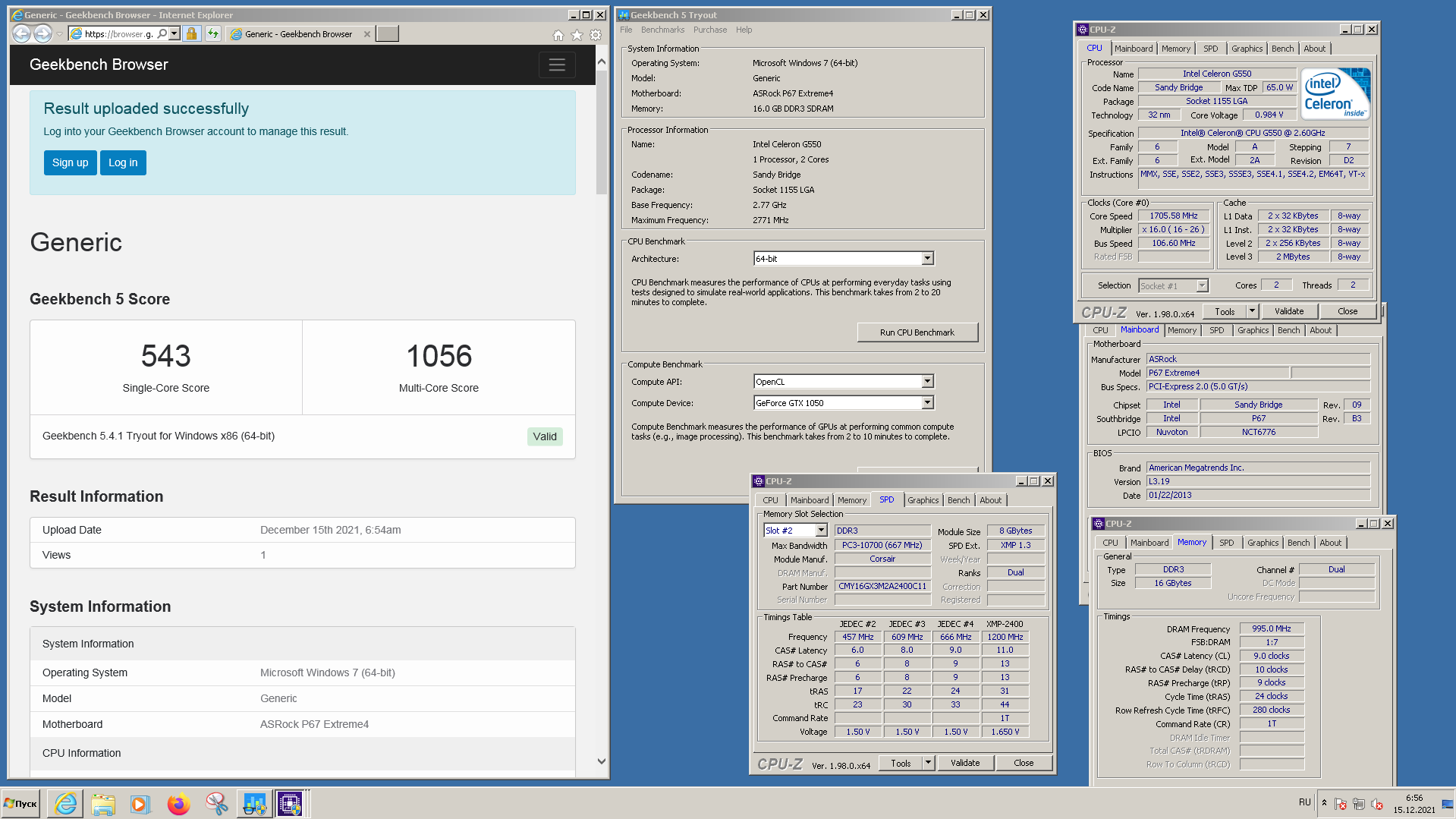Screen dimensions: 1456x819
Task: Expand the Compute API OpenCL dropdown
Action: 927,382
